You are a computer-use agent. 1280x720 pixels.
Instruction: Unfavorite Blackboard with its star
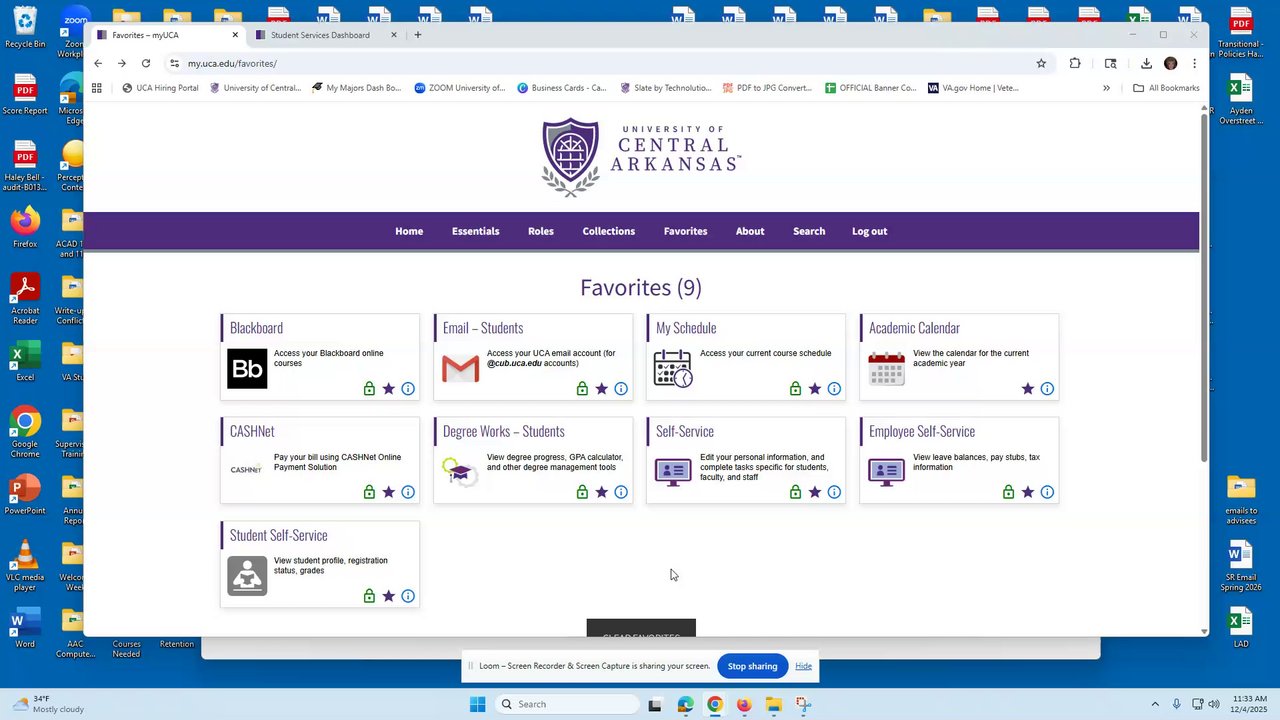pyautogui.click(x=388, y=389)
